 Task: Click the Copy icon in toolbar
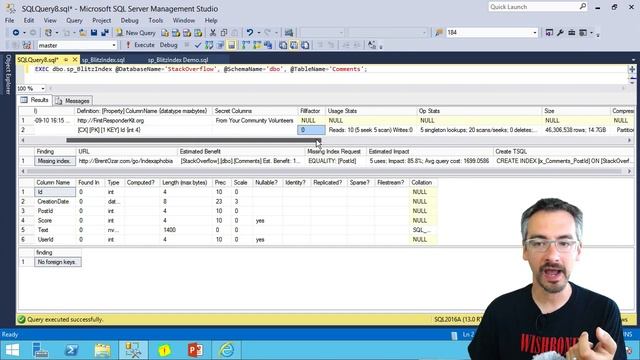tap(224, 32)
